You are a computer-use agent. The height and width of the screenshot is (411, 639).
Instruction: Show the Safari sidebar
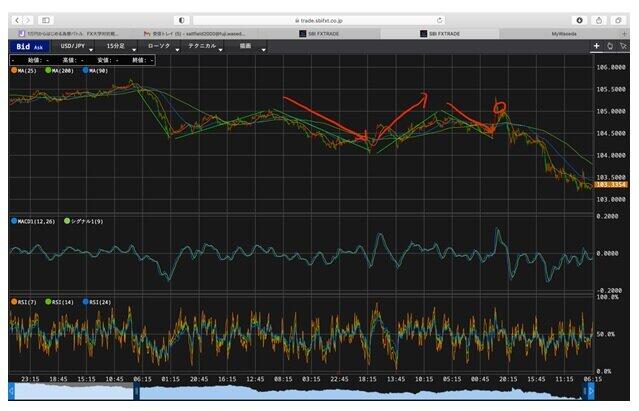point(46,19)
